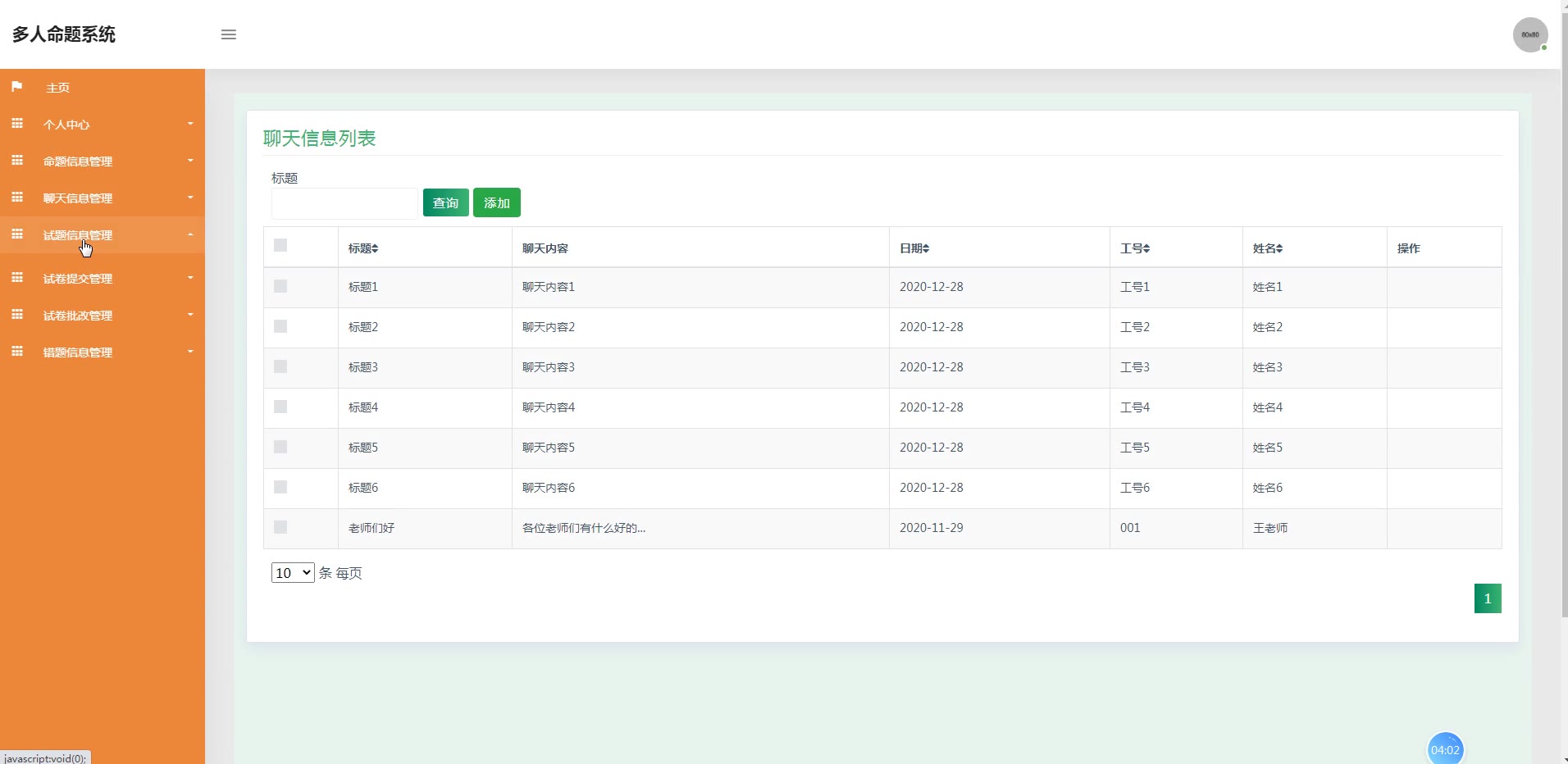Click the flag icon beside 主页
The image size is (1568, 764).
[17, 86]
